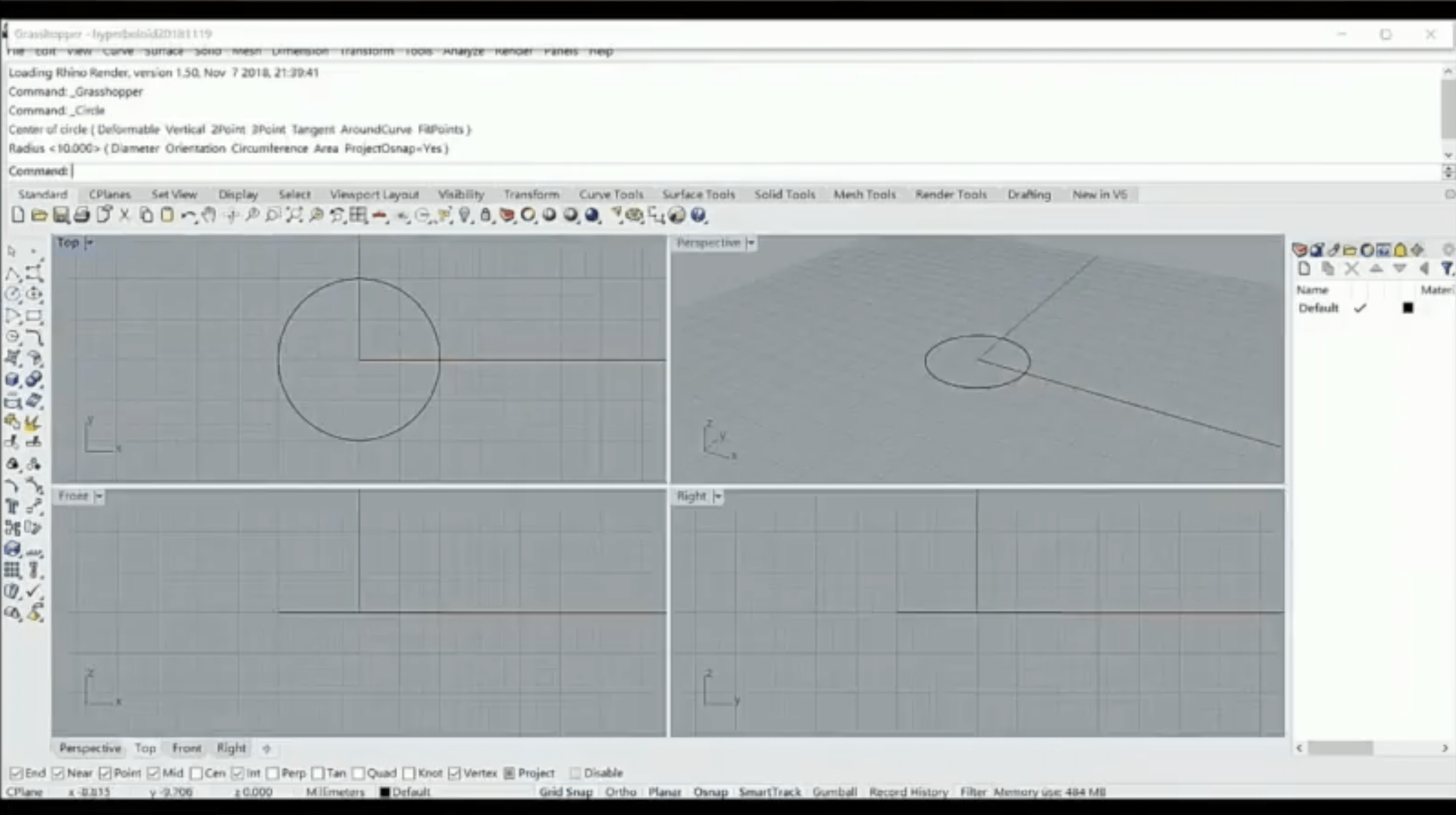The height and width of the screenshot is (815, 1456).
Task: Toggle Grid Snap in status bar
Action: (x=565, y=792)
